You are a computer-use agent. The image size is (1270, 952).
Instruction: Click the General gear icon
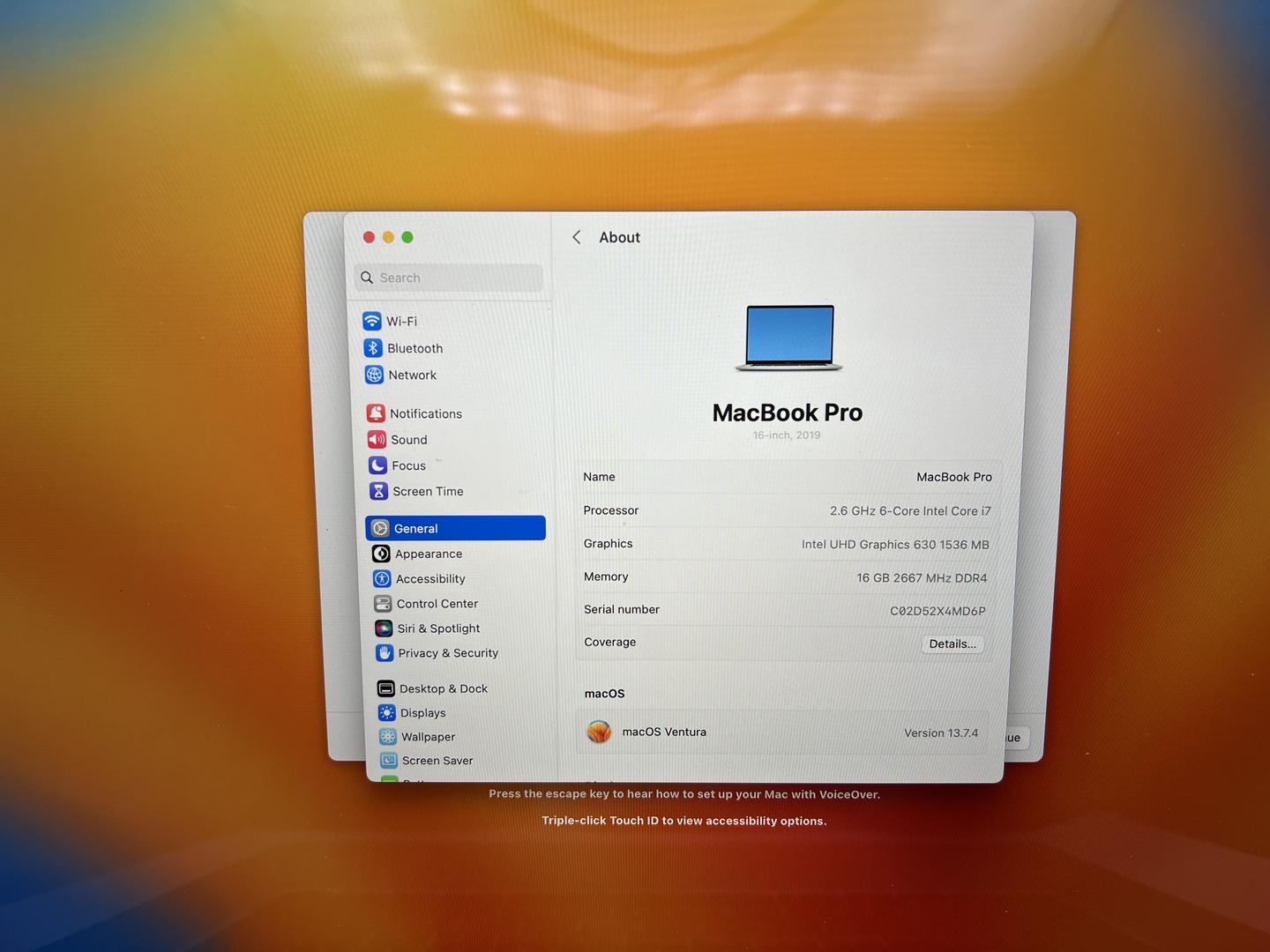tap(380, 528)
